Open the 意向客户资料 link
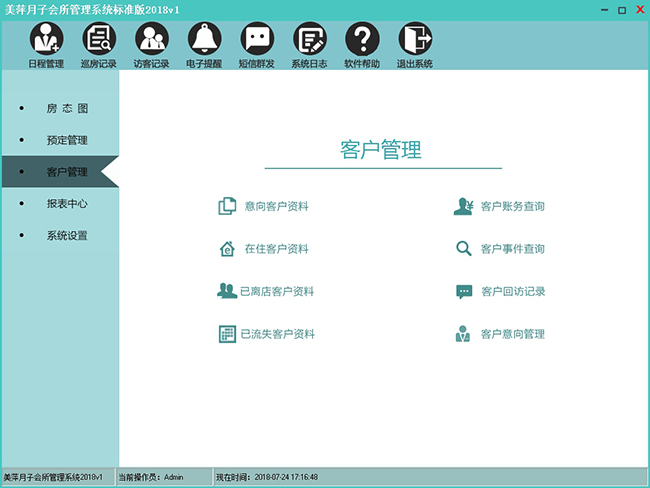 276,207
